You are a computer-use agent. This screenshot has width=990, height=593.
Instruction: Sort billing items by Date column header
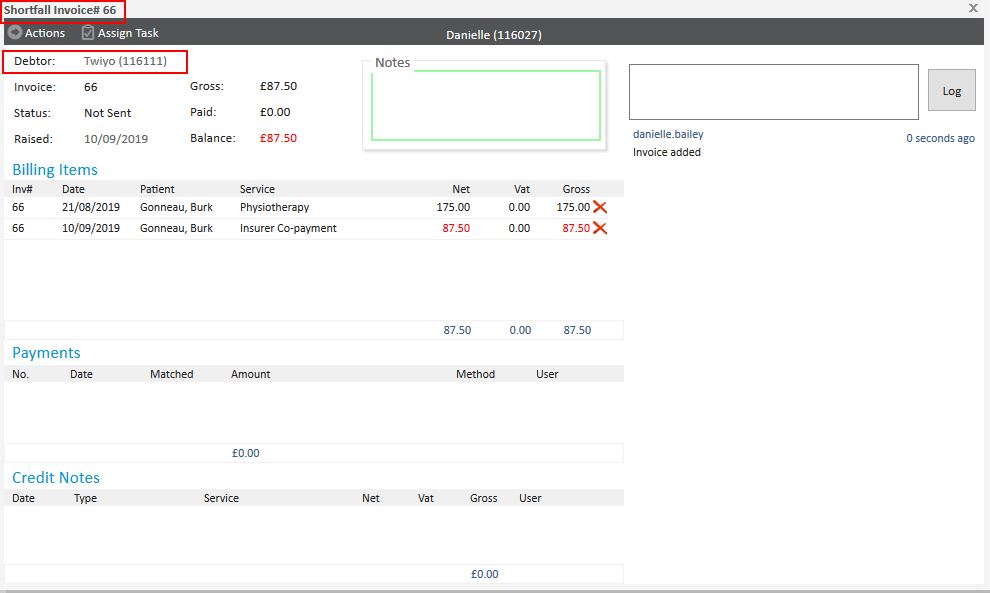tap(73, 189)
